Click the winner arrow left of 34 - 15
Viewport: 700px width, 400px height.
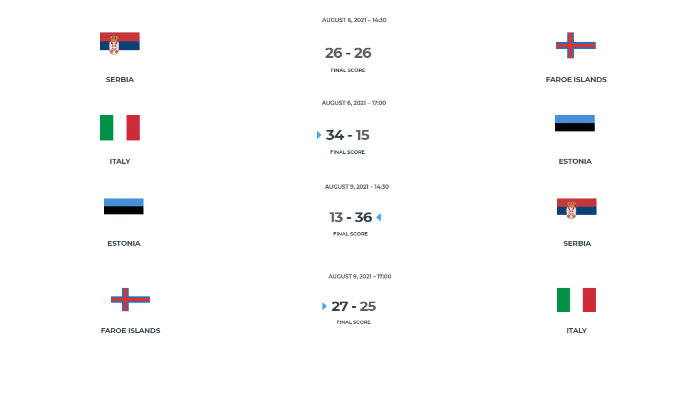(x=319, y=135)
